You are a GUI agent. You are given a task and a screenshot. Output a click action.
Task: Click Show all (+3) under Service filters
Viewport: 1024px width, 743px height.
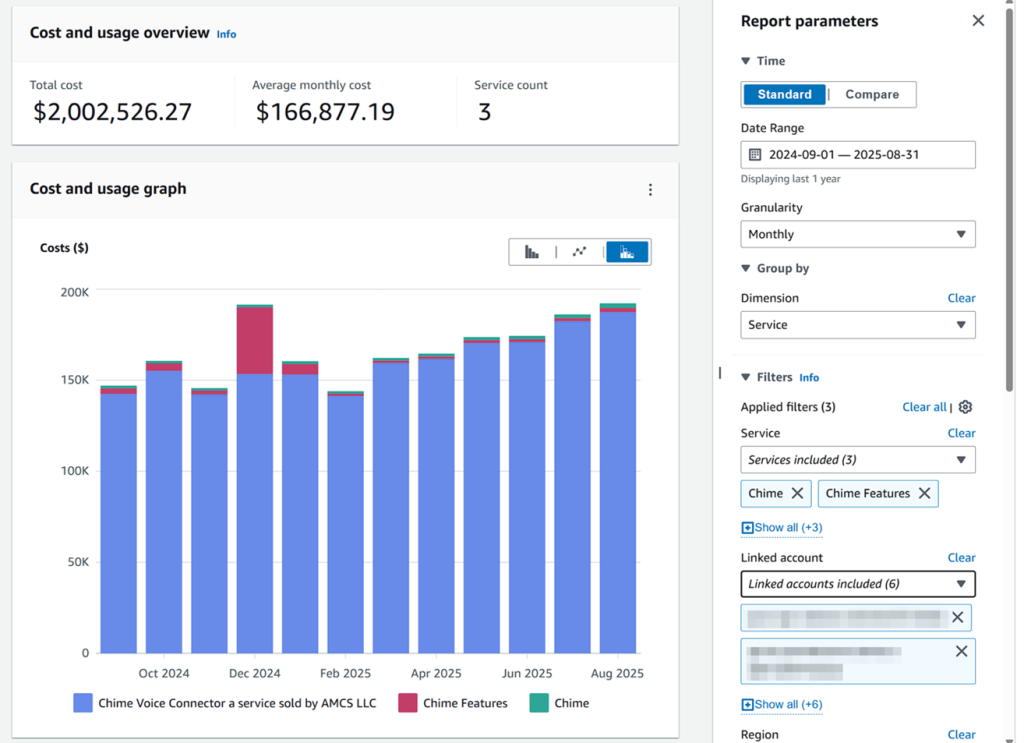[781, 527]
